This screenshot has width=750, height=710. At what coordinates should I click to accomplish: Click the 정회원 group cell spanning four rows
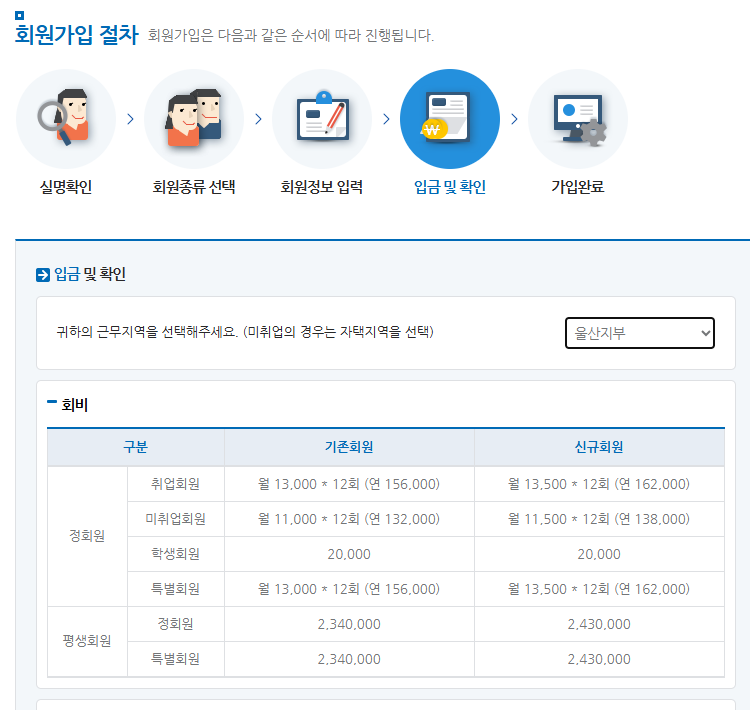87,536
